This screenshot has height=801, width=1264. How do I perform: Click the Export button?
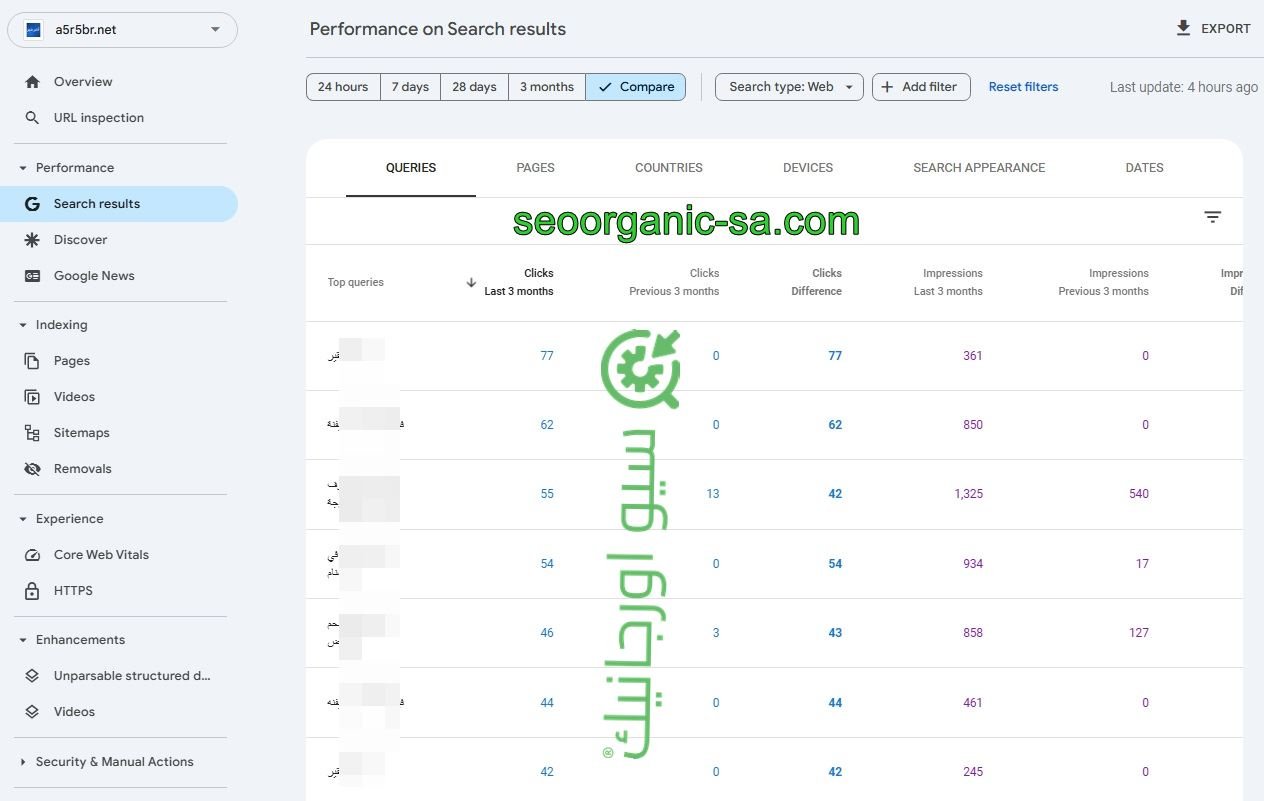pyautogui.click(x=1213, y=29)
